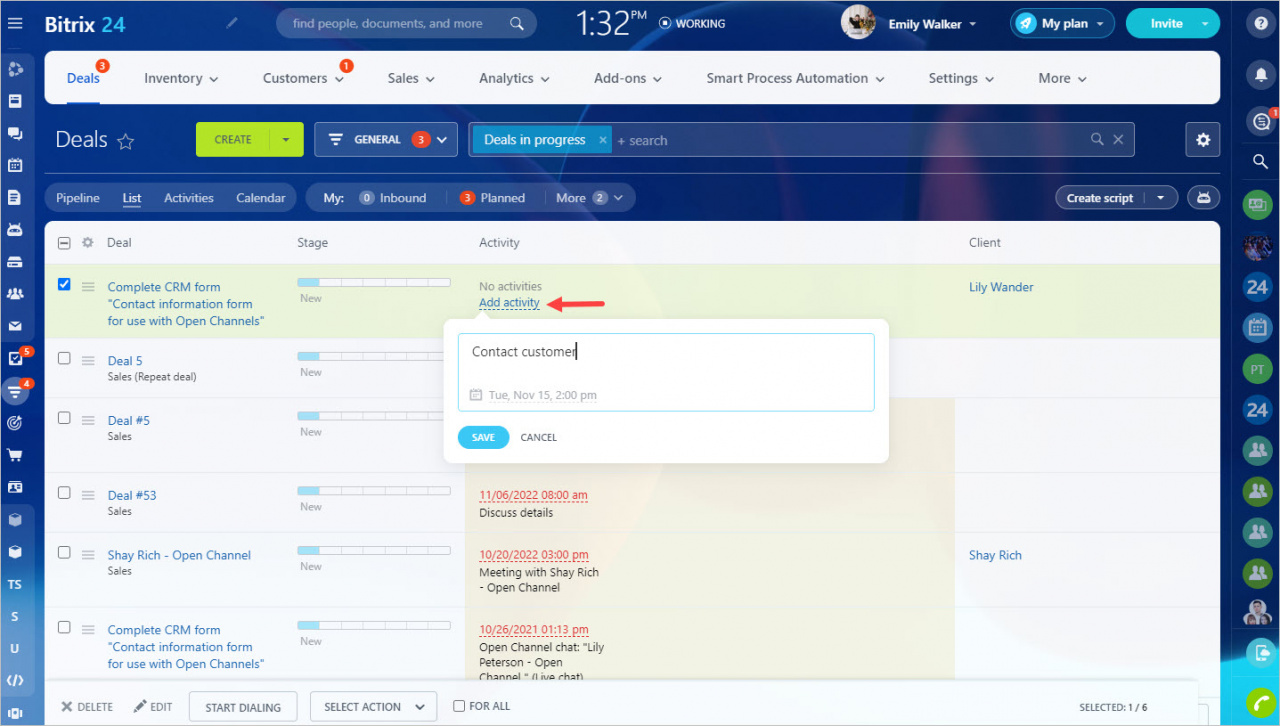Click stage bar of Shay Rich - Open Channel
The image size is (1280, 726).
tap(374, 551)
